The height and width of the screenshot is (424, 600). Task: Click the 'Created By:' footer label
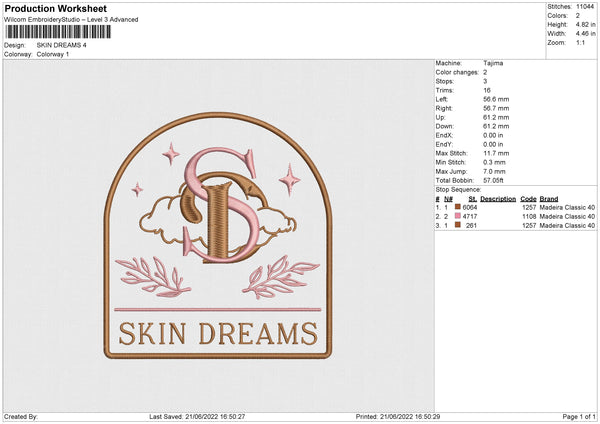(21, 417)
